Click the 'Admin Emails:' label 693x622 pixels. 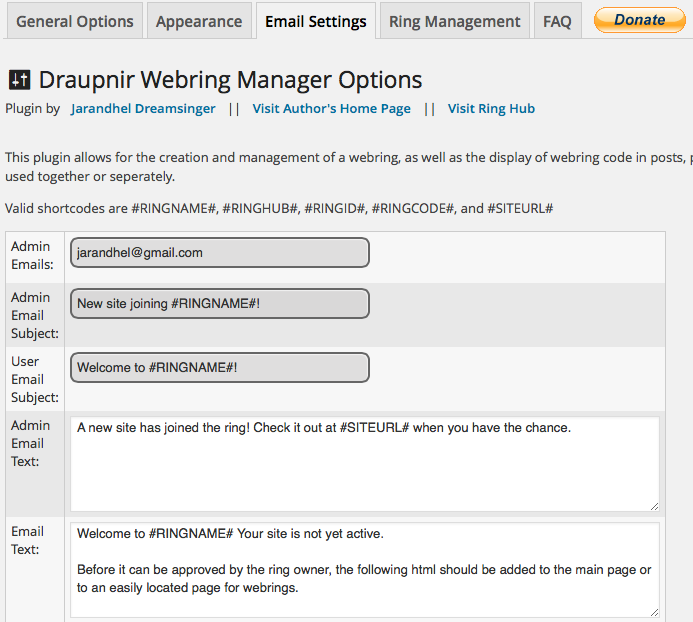pos(32,255)
